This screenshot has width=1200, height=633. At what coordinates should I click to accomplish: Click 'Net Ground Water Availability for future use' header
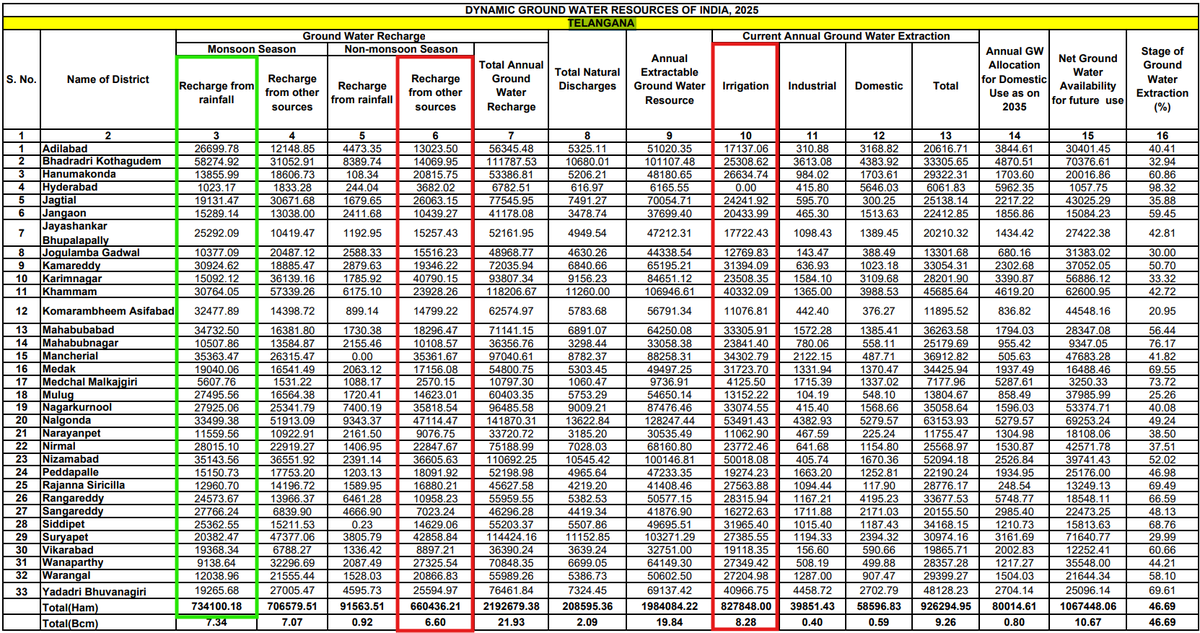click(x=1088, y=80)
